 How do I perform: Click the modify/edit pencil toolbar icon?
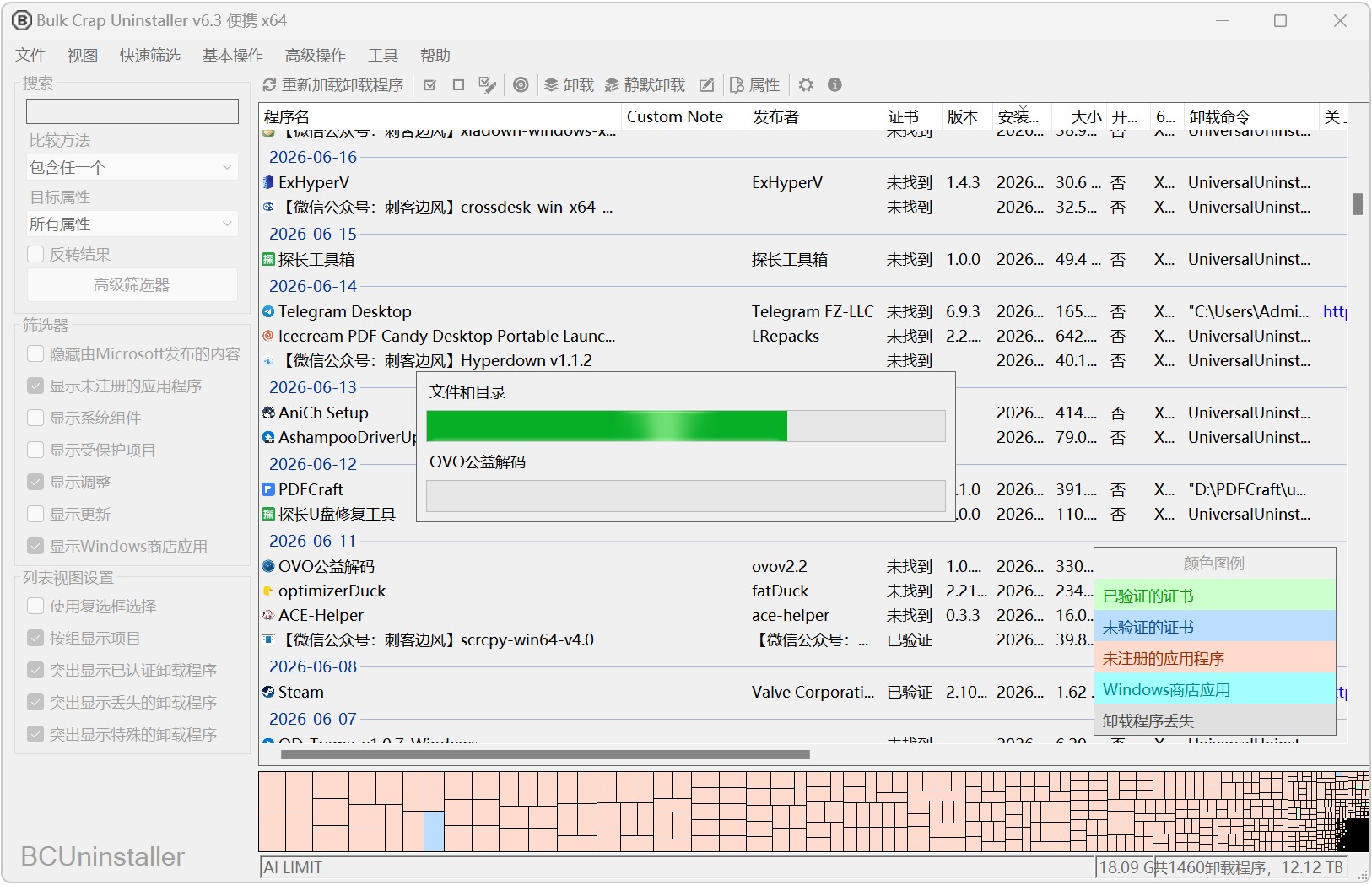point(707,85)
